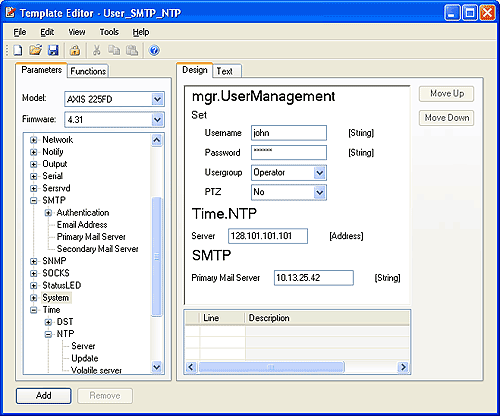Expand the Network tree node
The height and width of the screenshot is (416, 500).
[x=33, y=140]
